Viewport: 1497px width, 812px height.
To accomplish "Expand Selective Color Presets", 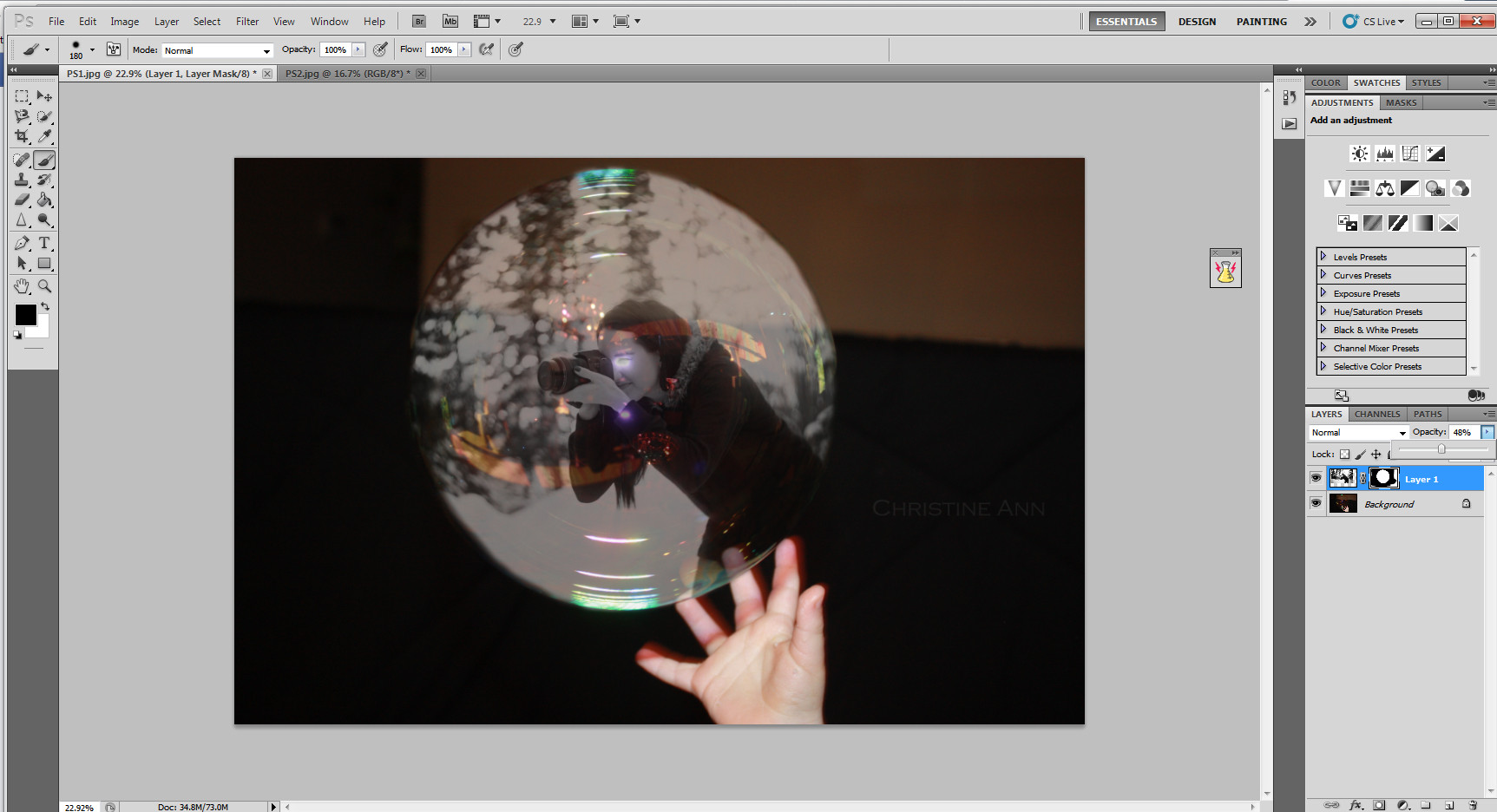I will 1323,366.
